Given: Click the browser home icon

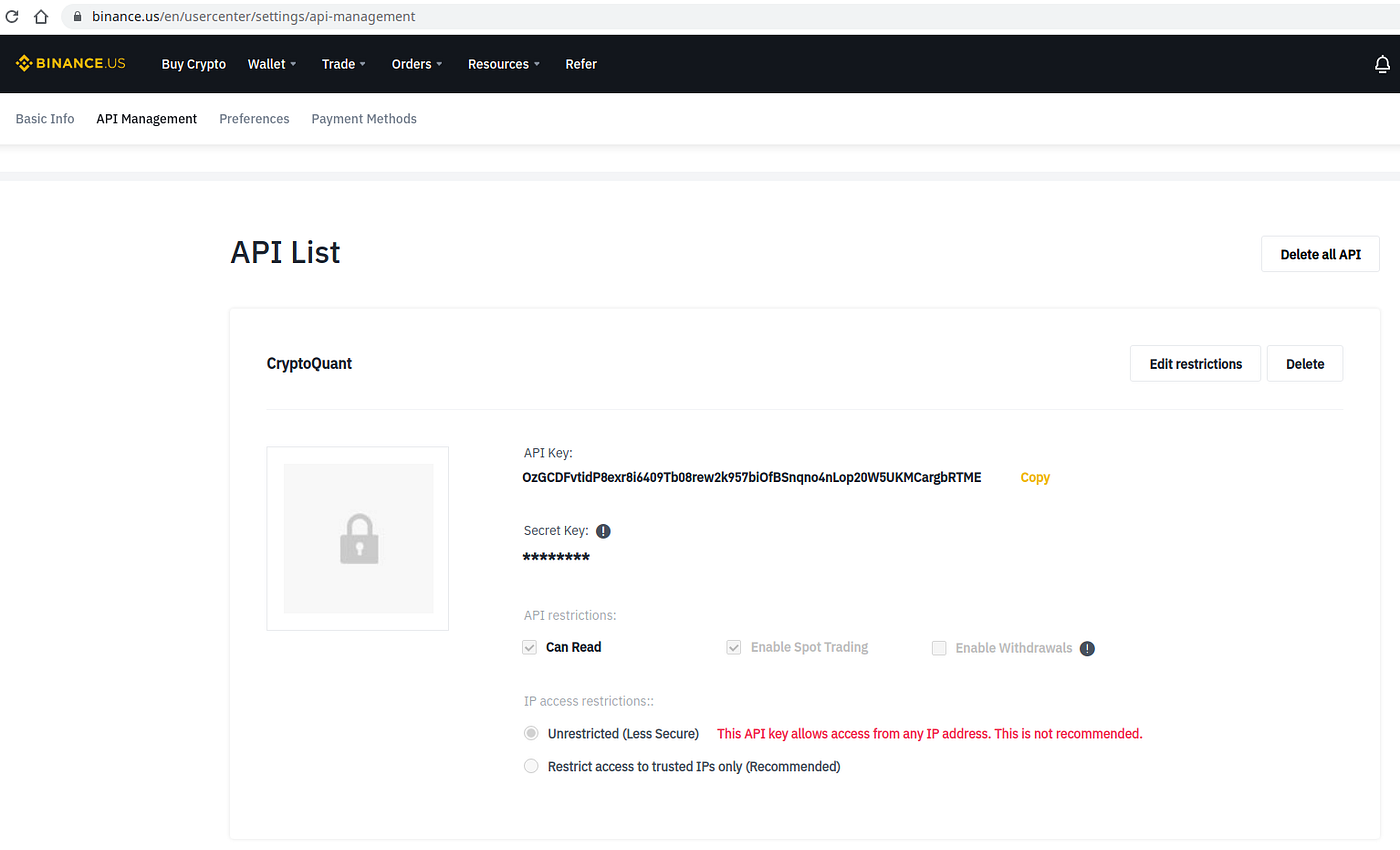Looking at the screenshot, I should (41, 17).
